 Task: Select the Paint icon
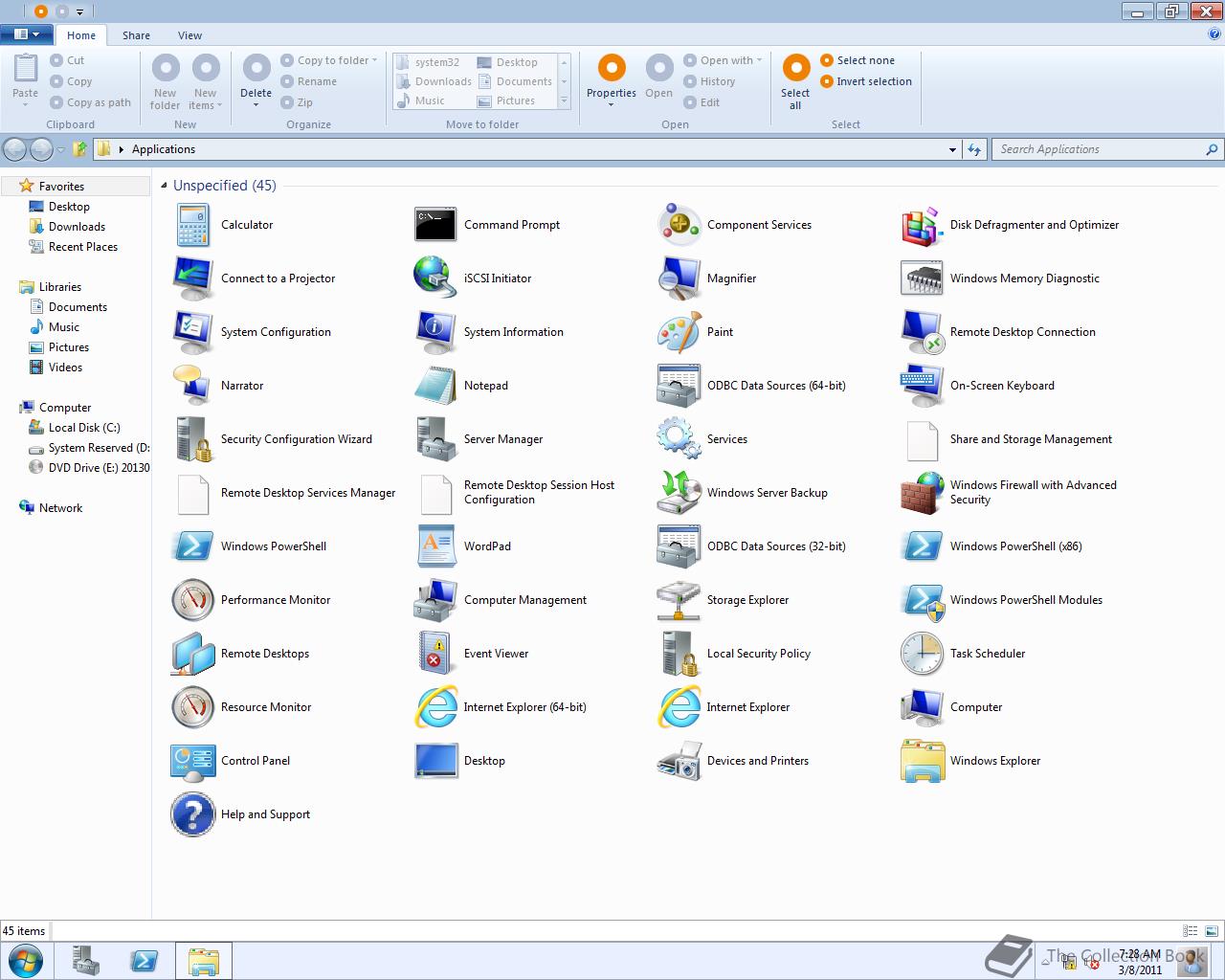click(679, 332)
